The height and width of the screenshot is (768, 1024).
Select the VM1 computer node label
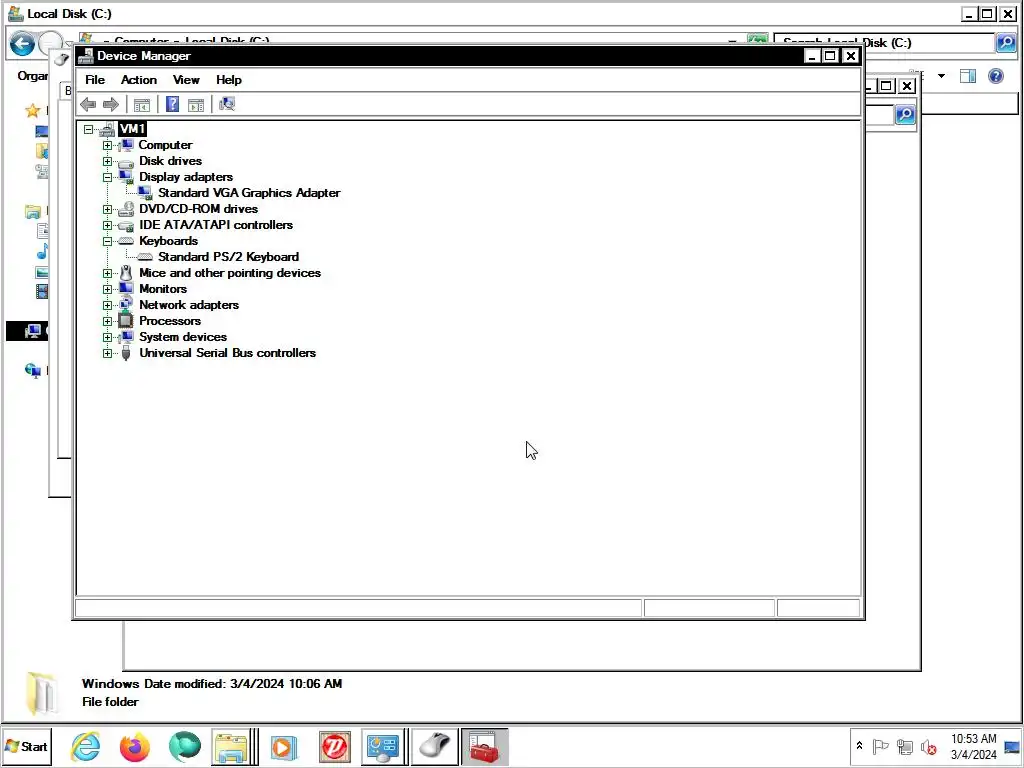132,129
